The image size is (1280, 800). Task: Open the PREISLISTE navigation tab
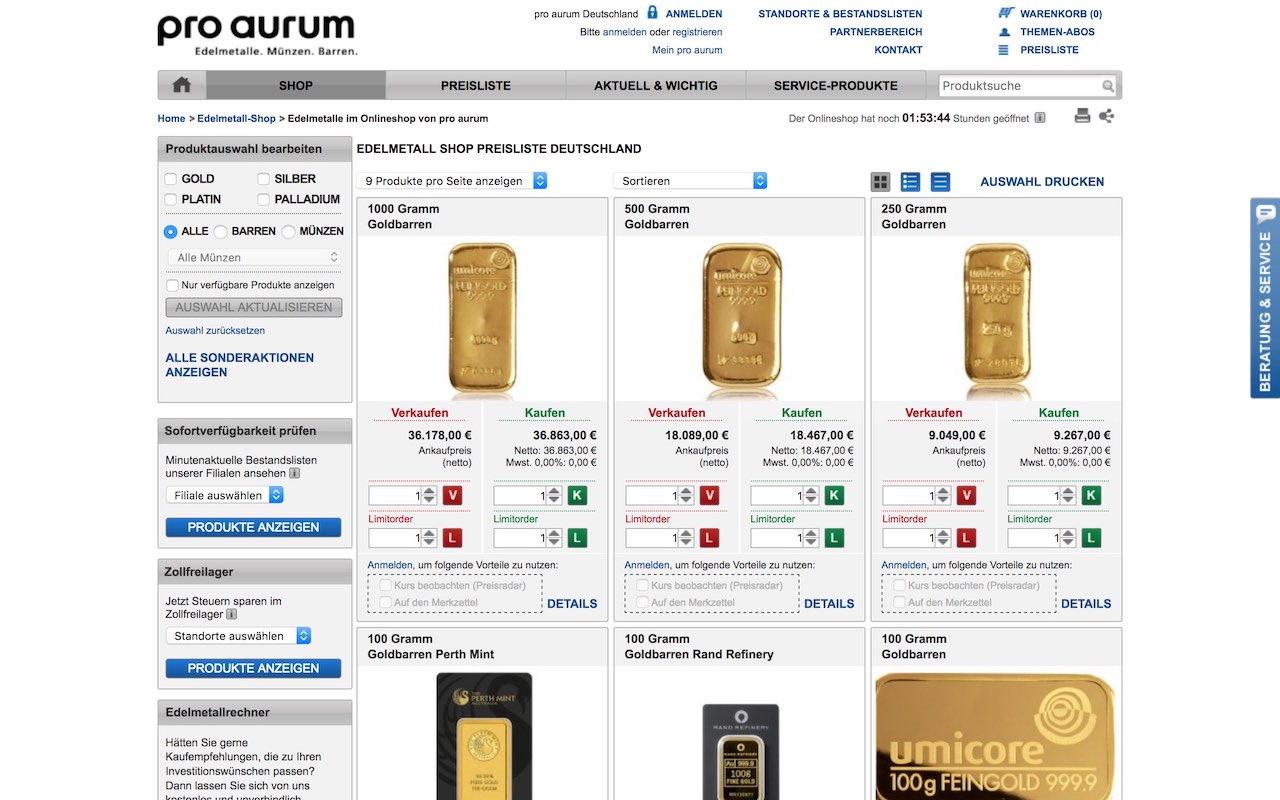[x=476, y=85]
